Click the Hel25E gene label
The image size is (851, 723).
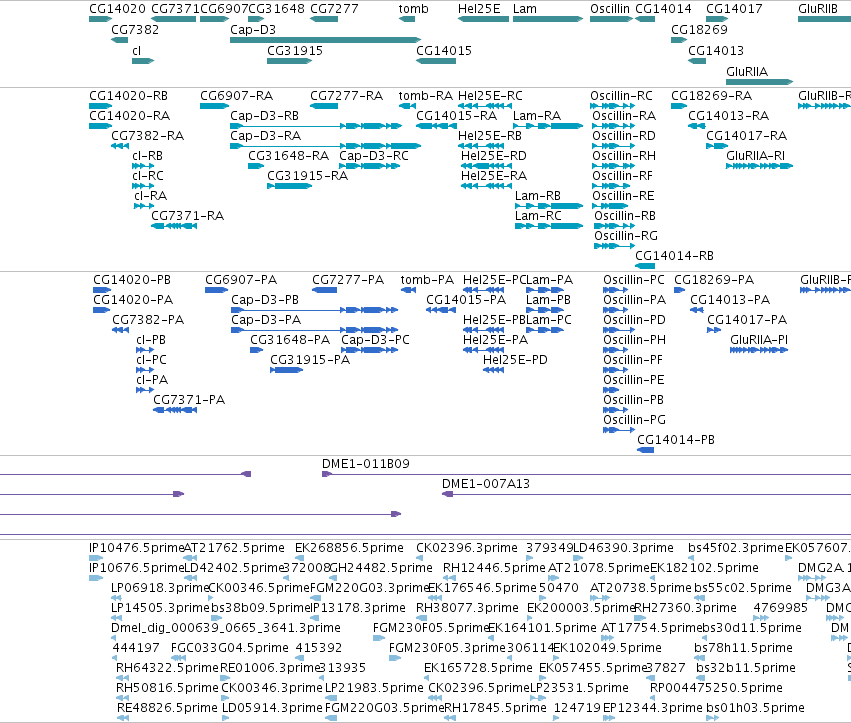pos(479,9)
